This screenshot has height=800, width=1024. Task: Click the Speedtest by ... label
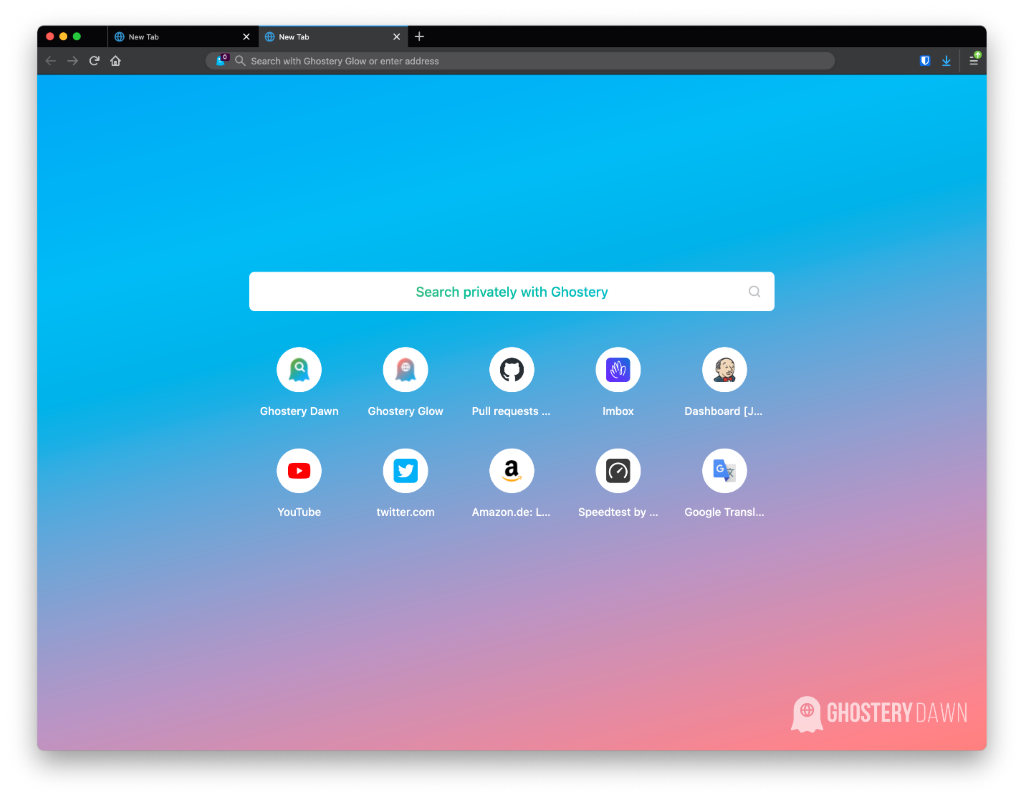point(618,512)
